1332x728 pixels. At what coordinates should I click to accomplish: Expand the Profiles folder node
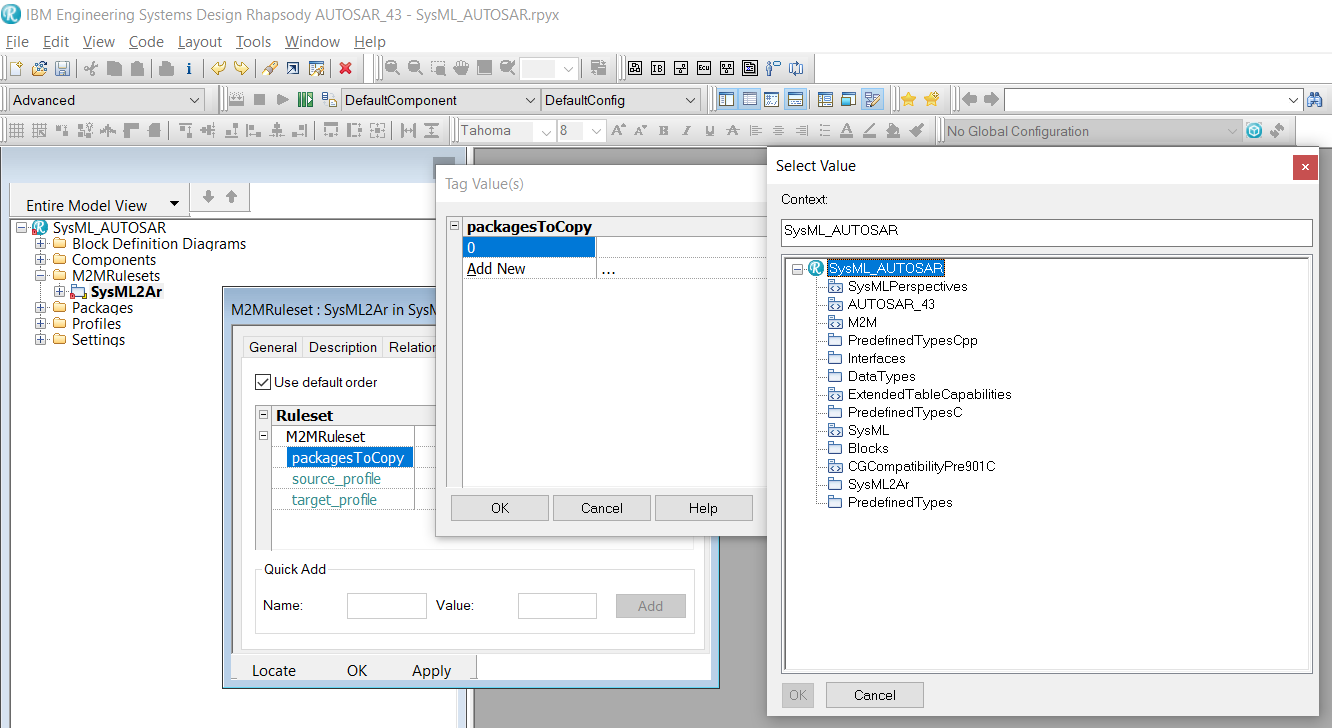tap(41, 324)
